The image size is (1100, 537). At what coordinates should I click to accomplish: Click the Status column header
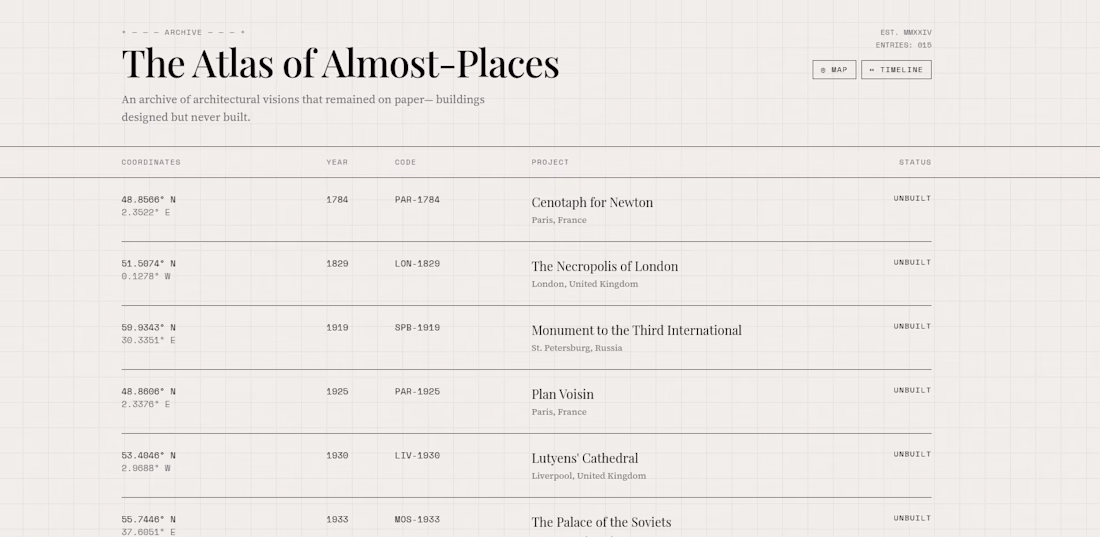point(914,162)
